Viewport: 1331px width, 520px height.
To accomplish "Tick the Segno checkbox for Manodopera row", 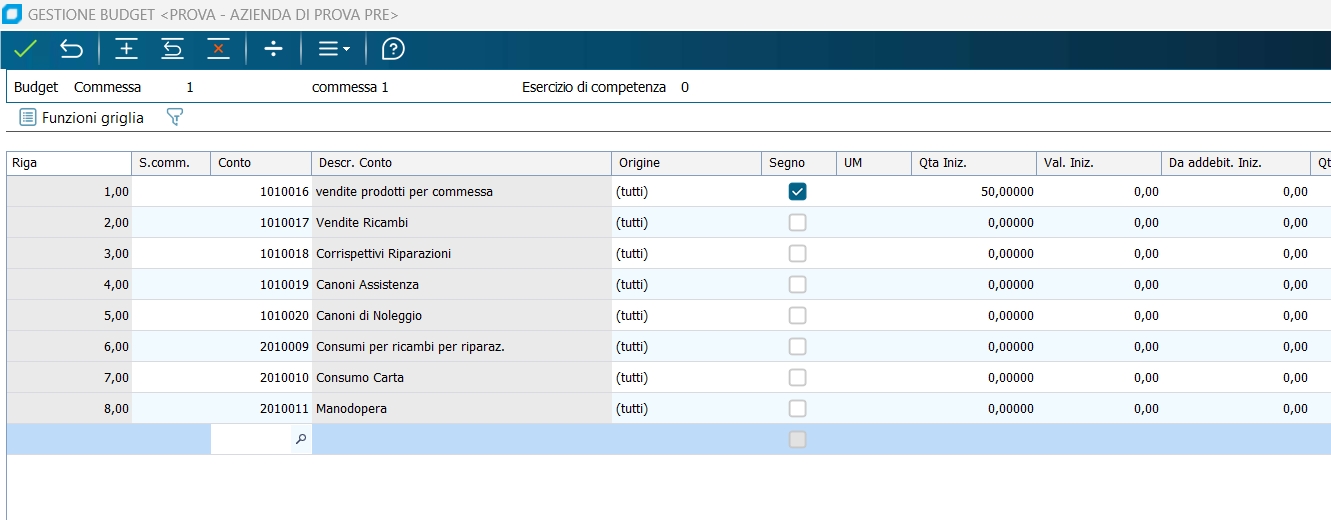I will [797, 408].
